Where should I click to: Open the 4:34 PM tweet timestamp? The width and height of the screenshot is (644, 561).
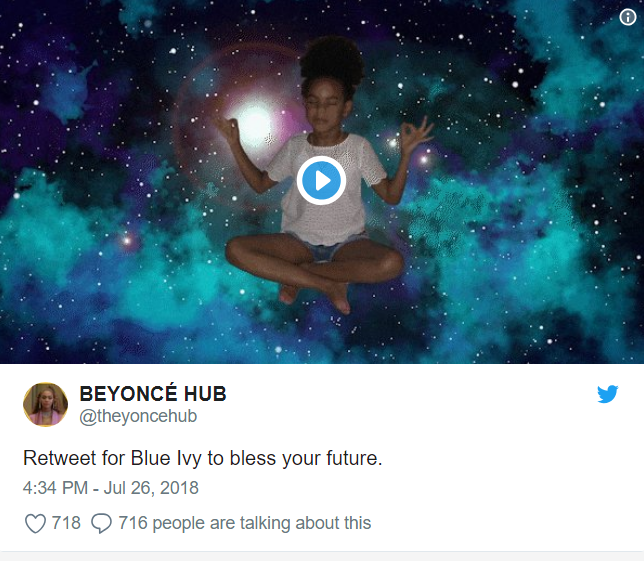pyautogui.click(x=55, y=488)
